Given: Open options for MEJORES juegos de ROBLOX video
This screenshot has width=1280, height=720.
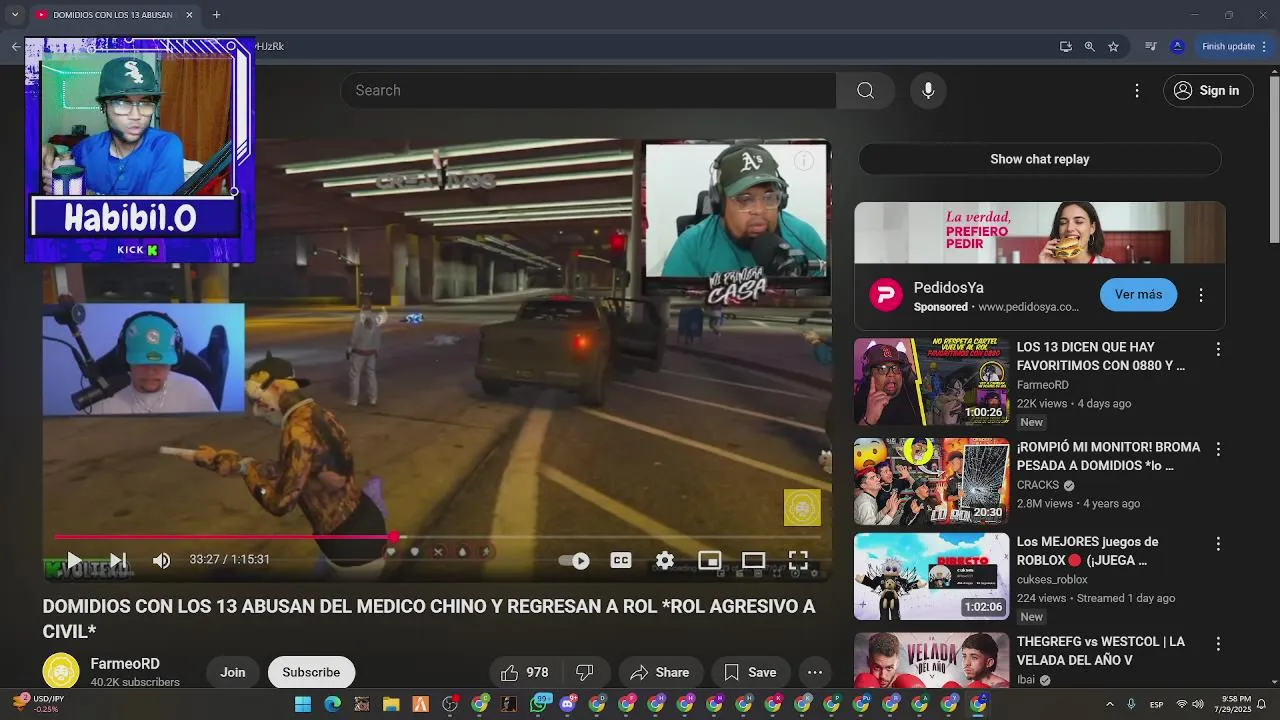Looking at the screenshot, I should point(1218,544).
